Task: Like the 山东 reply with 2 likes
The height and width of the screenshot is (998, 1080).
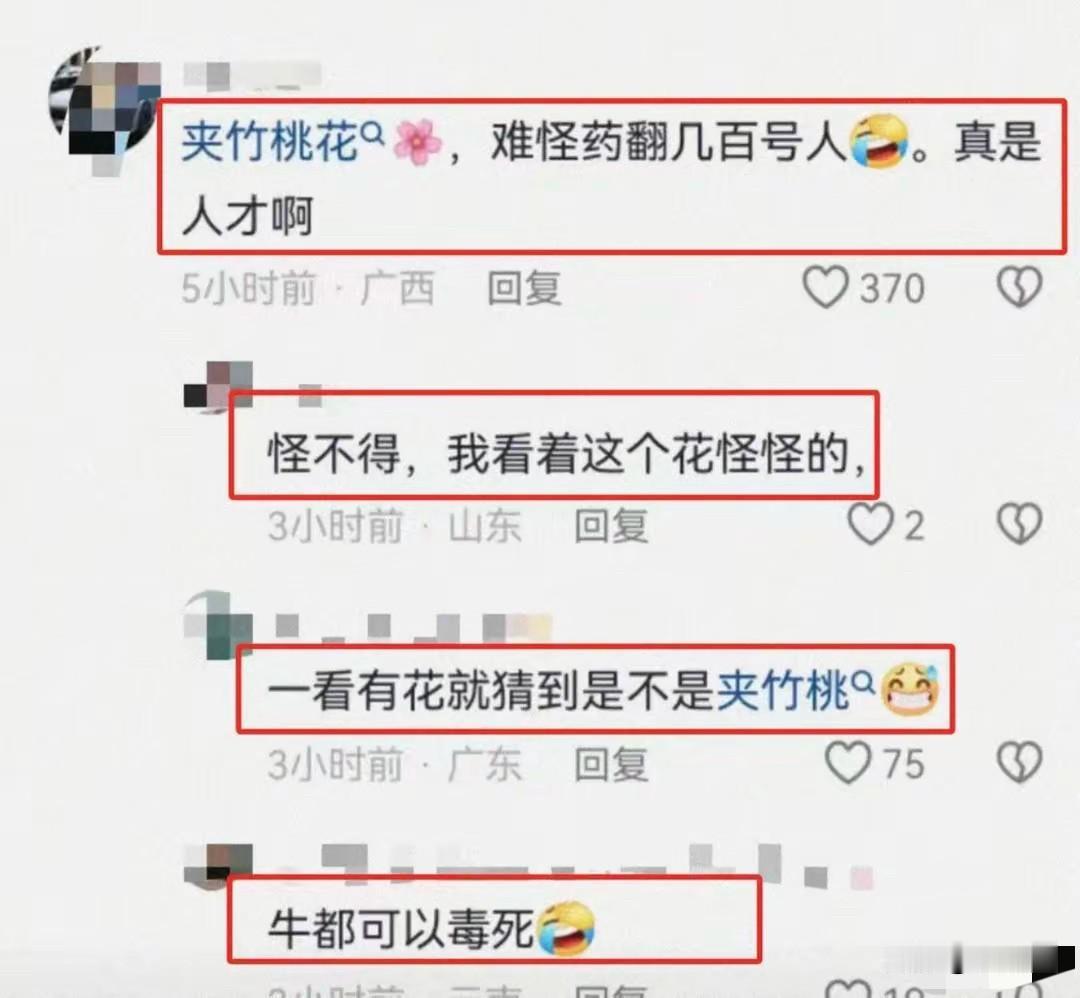Action: coord(870,524)
